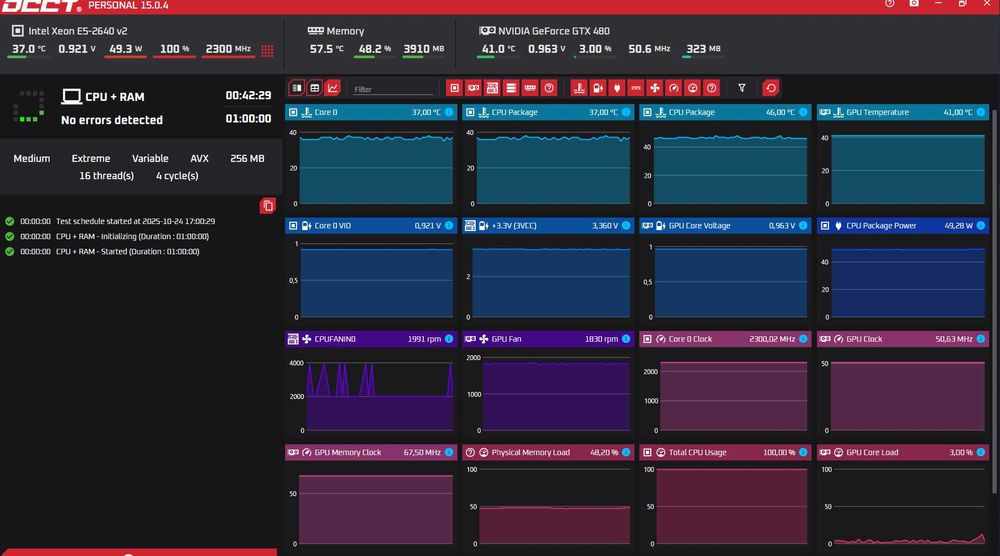Click the 4 cycle(s) setting
Image resolution: width=1000 pixels, height=556 pixels.
[177, 176]
